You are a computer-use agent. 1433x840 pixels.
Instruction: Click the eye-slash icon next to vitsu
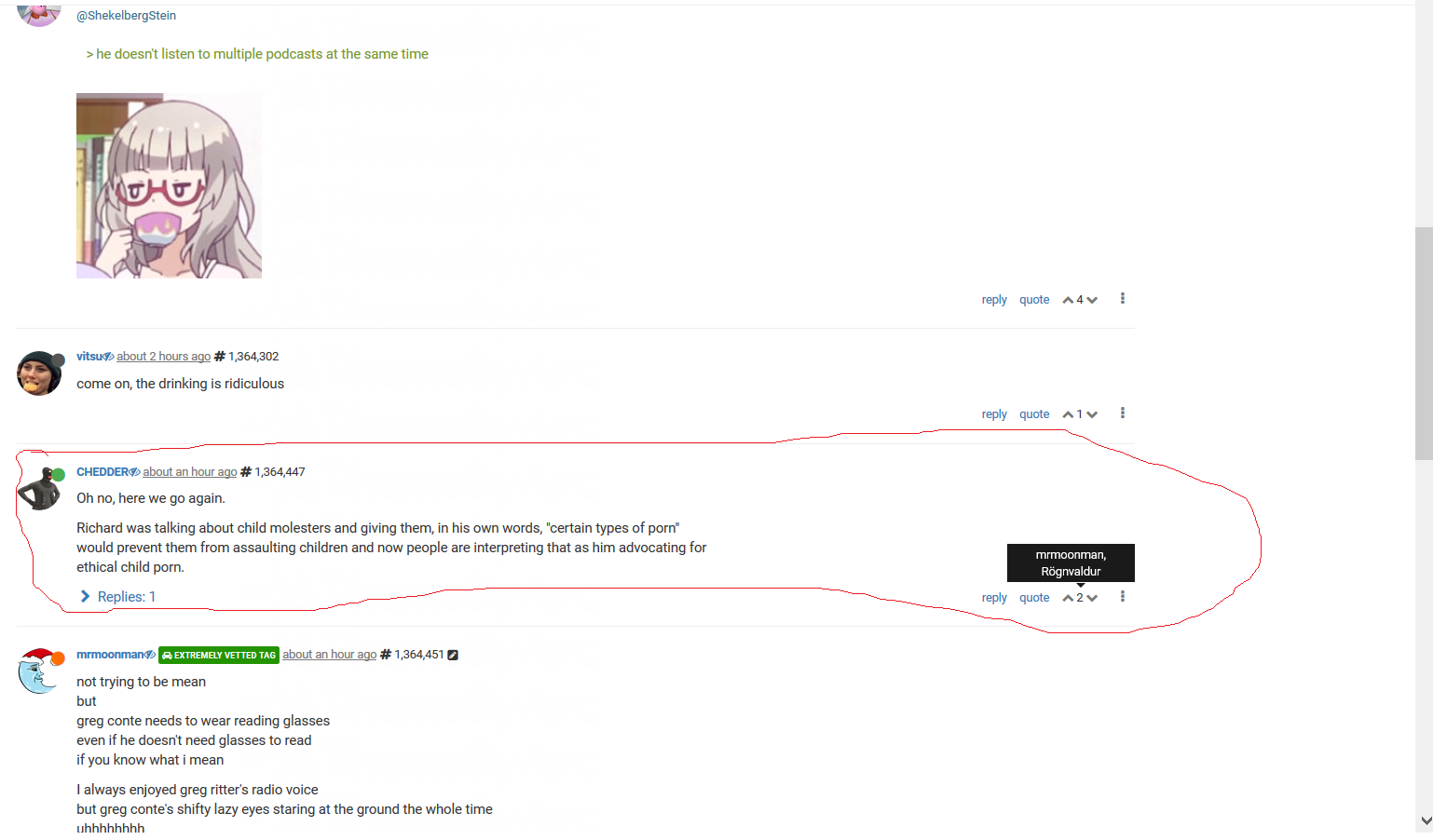point(109,357)
